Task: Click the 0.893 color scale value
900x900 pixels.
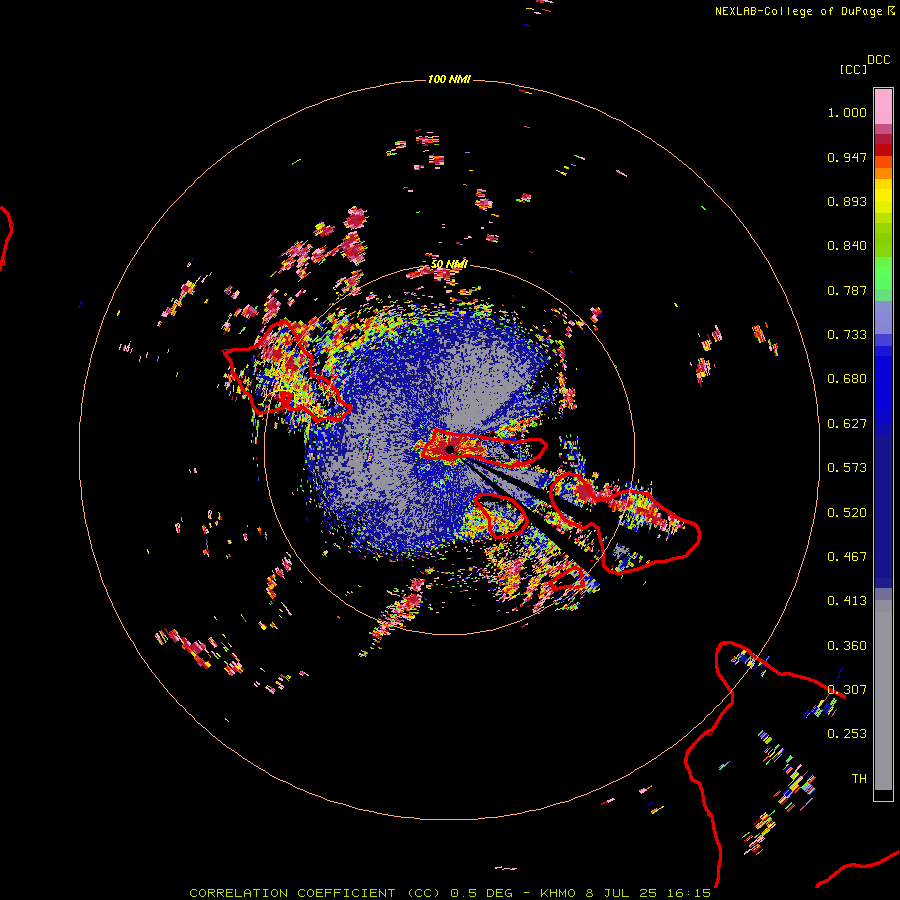Action: [x=847, y=201]
